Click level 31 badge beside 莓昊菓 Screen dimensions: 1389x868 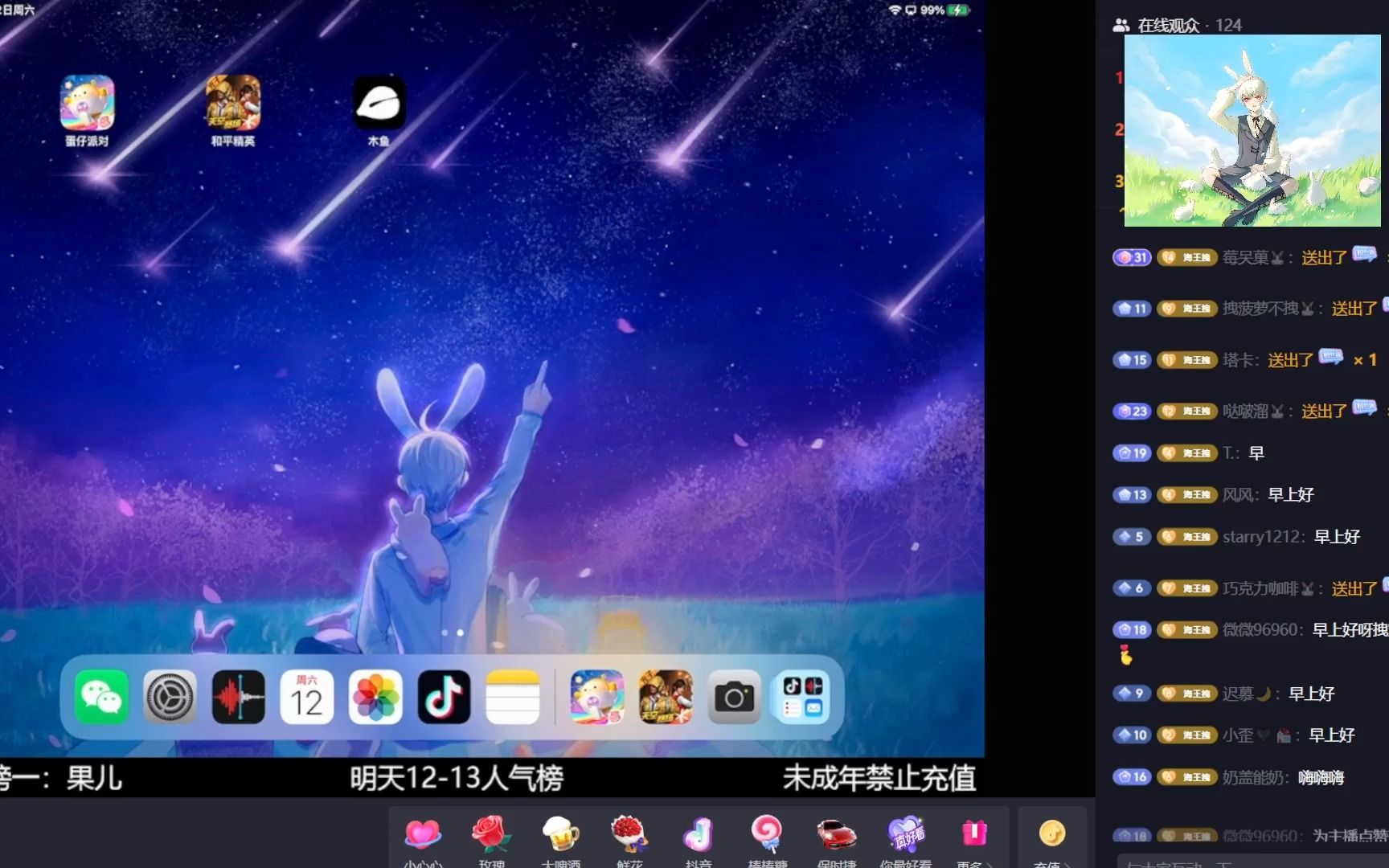(1132, 257)
